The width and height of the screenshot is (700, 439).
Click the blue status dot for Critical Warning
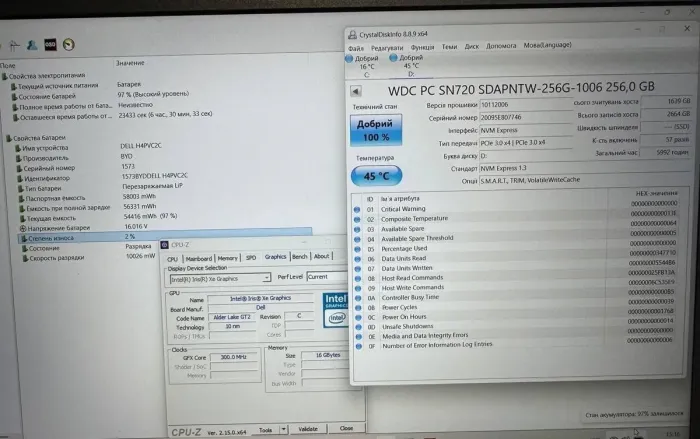pos(358,209)
